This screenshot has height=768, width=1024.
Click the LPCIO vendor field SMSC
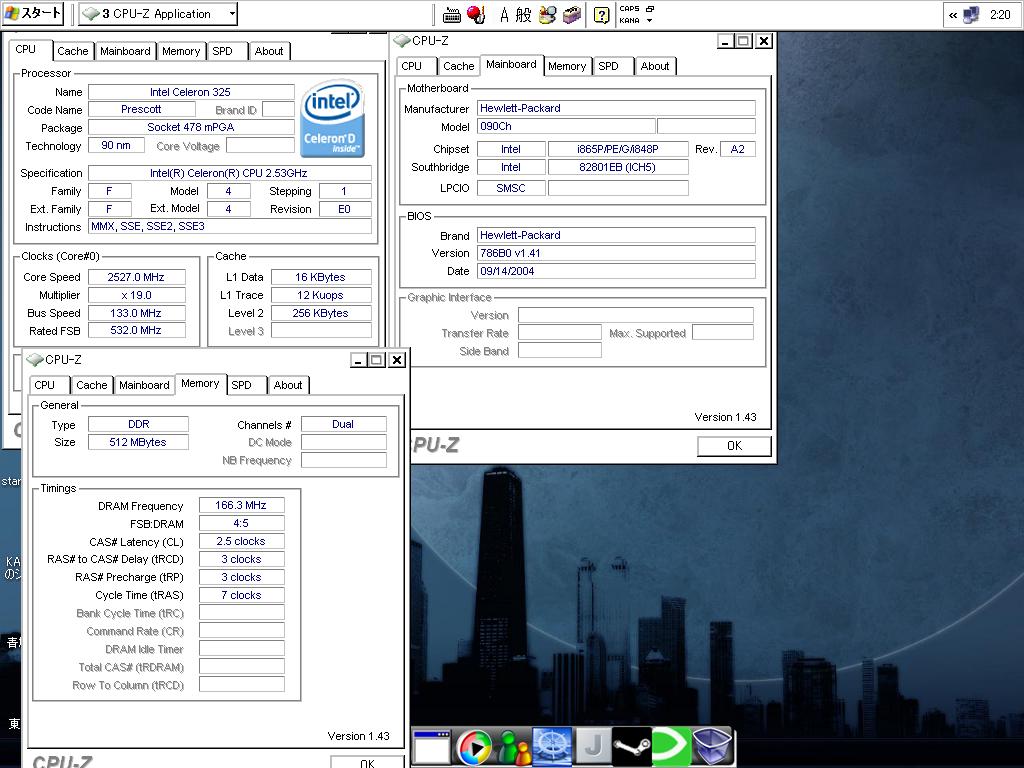pyautogui.click(x=511, y=188)
